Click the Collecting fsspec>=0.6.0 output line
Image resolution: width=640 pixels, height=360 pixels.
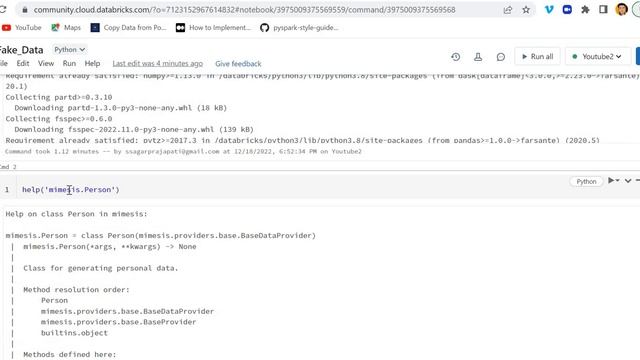[x=59, y=119]
